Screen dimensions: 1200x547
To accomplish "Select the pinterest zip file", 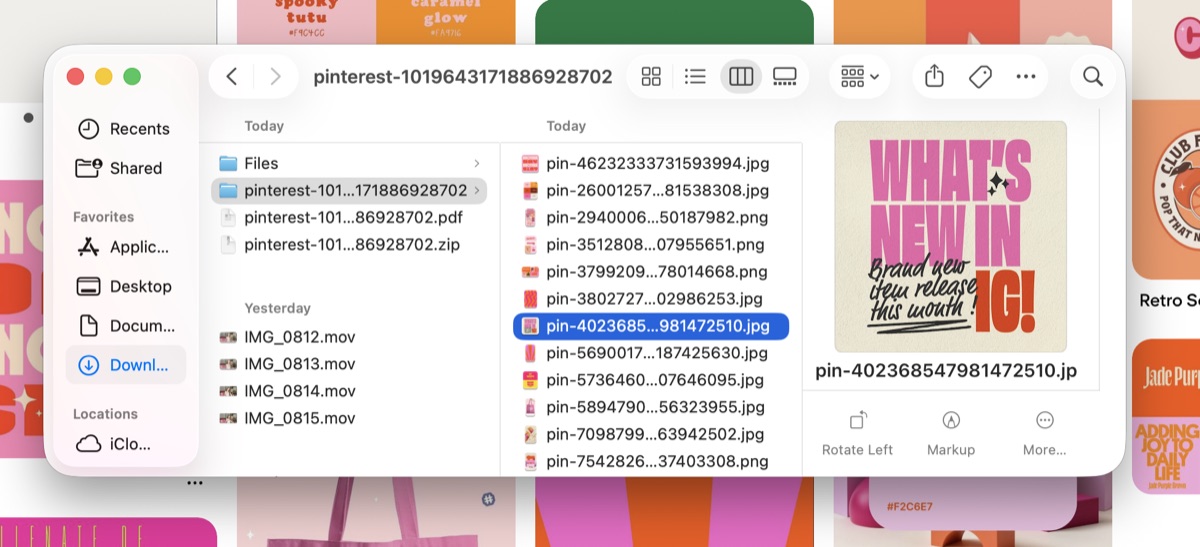I will [349, 244].
